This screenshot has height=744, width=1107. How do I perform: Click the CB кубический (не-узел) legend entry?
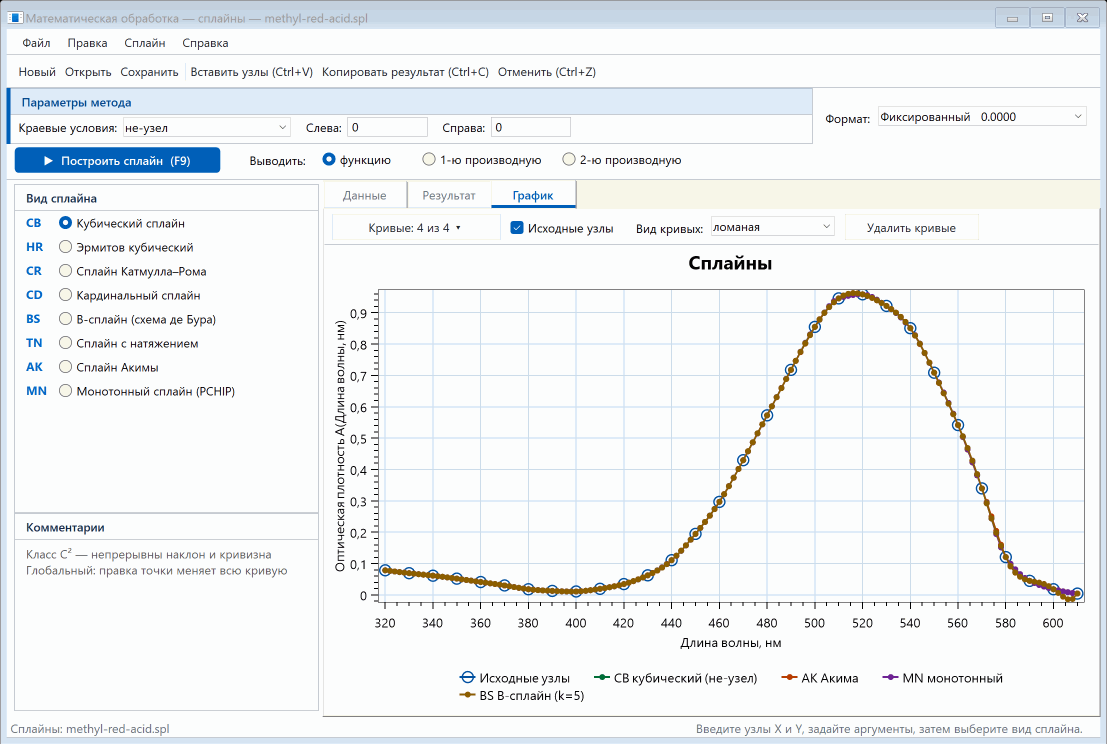676,678
